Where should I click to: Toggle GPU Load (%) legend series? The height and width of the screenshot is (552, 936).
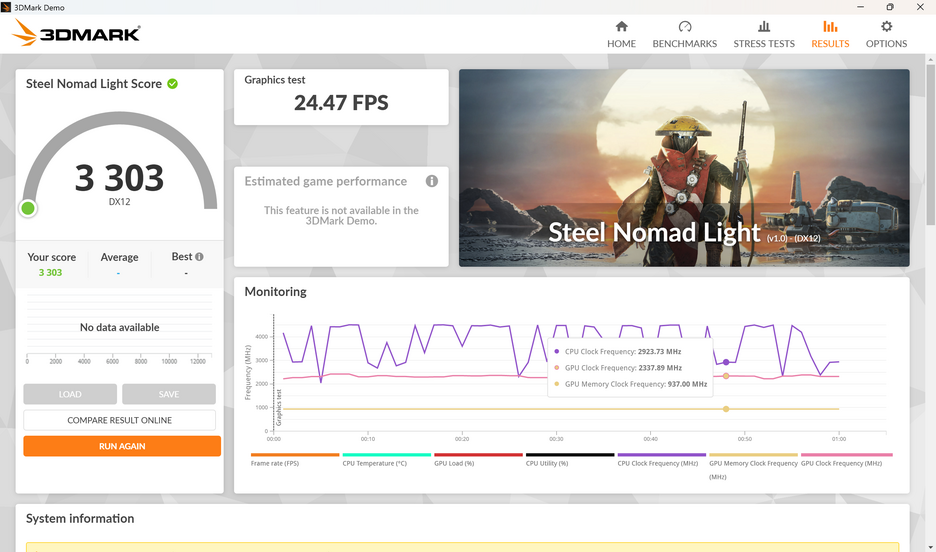pos(478,460)
